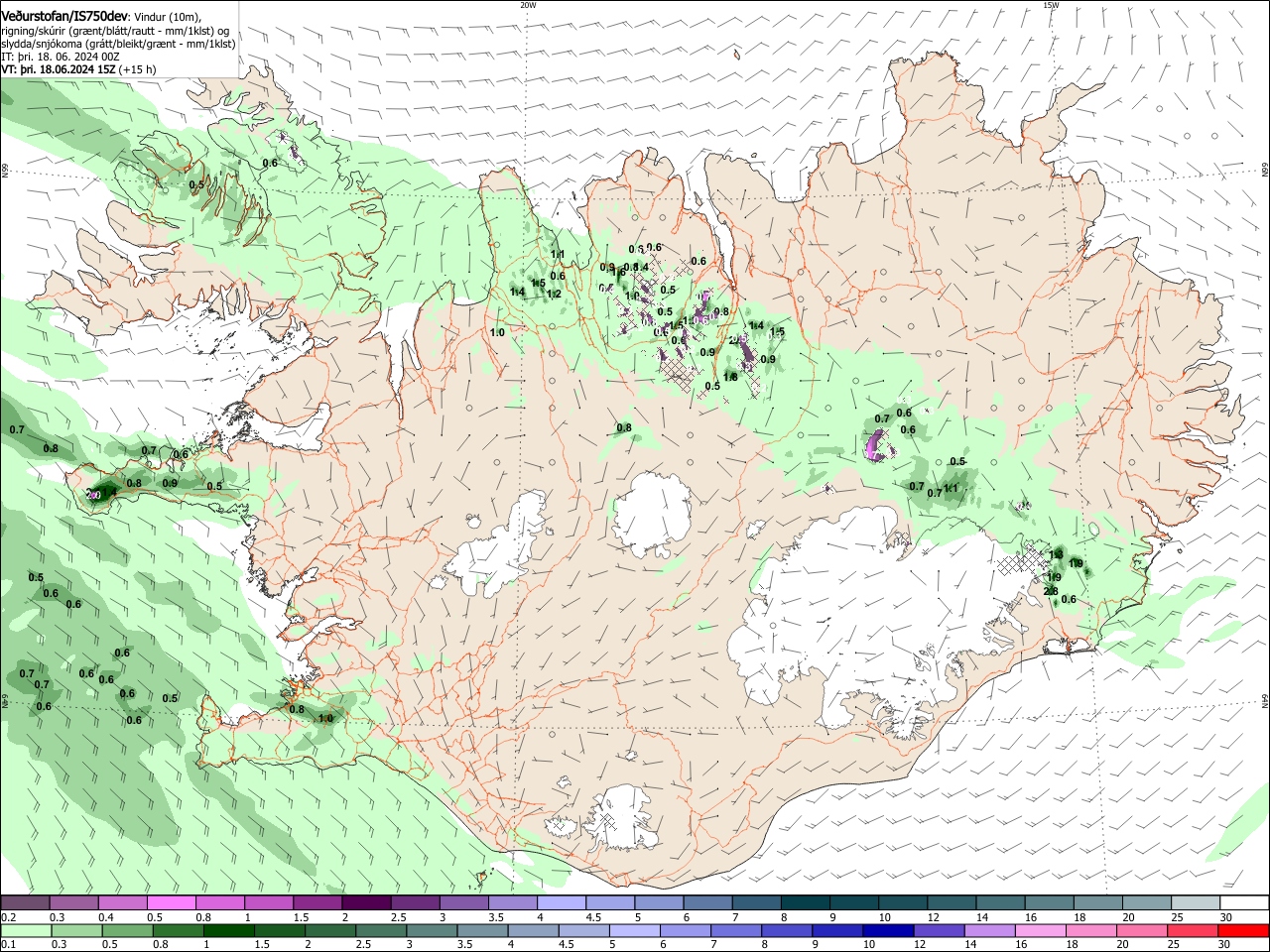The width and height of the screenshot is (1270, 952).
Task: Click the red-pink swatch labeled 25 on rain legend
Action: click(x=1193, y=930)
